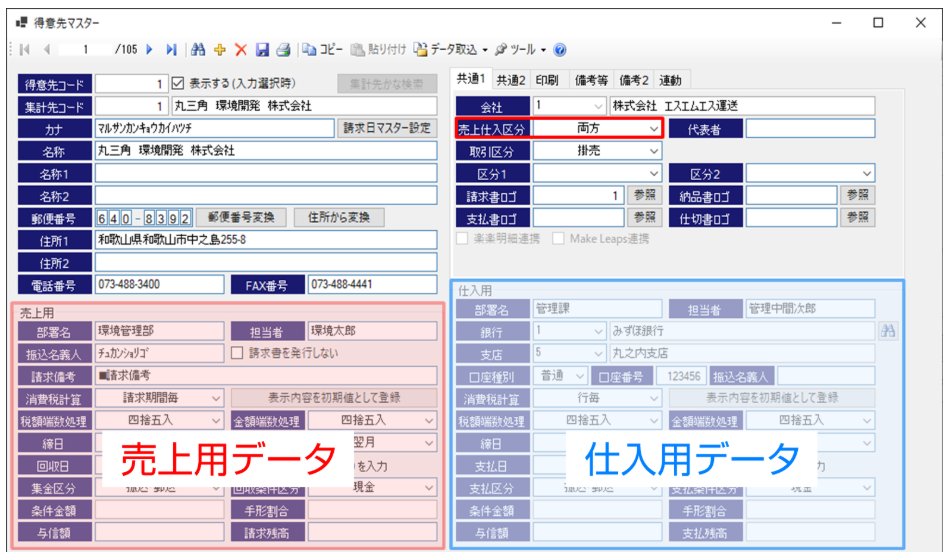Click the 売上用 担当者 field showing 環境太郎

click(372, 331)
